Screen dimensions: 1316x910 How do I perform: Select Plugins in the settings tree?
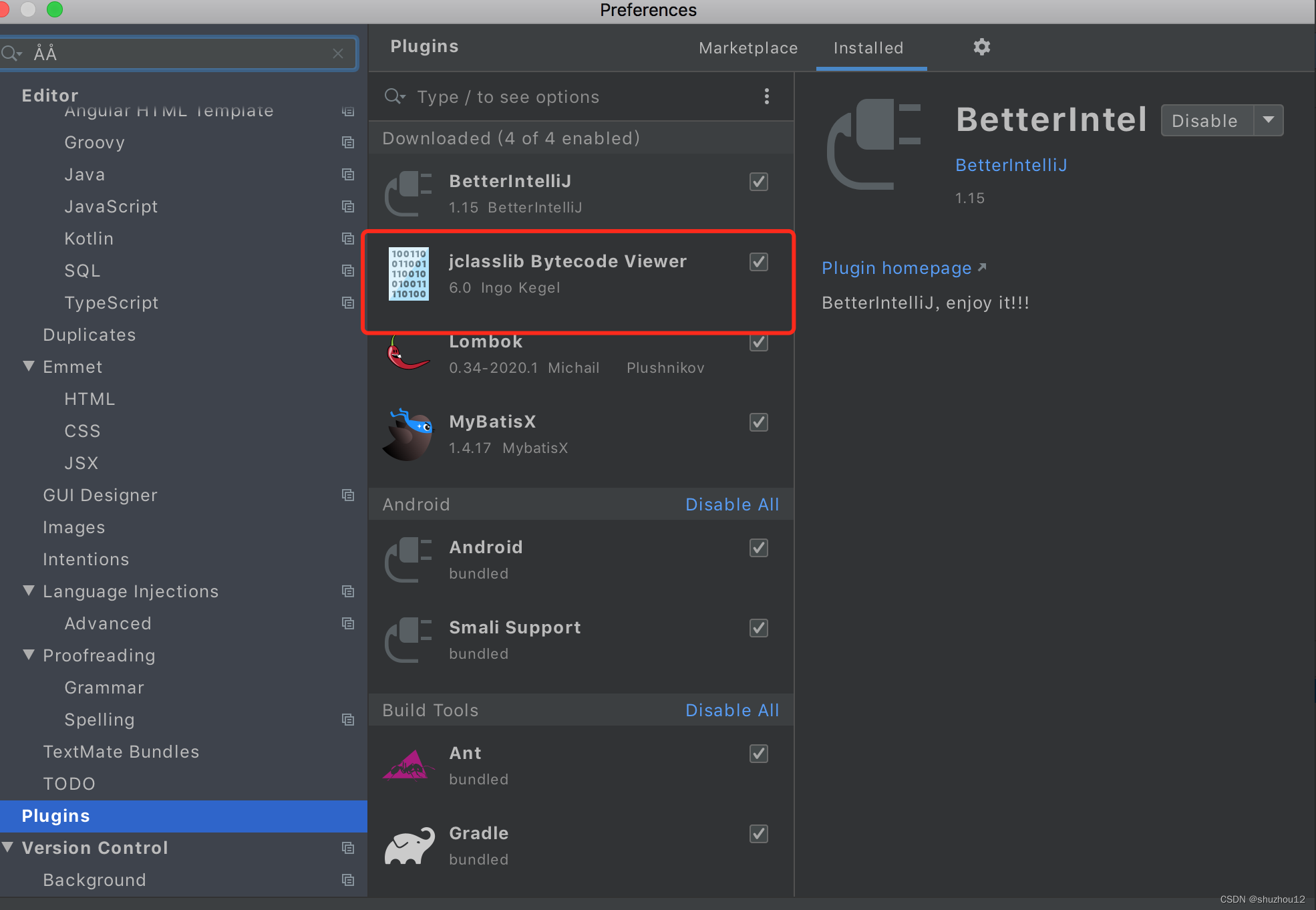(x=184, y=816)
